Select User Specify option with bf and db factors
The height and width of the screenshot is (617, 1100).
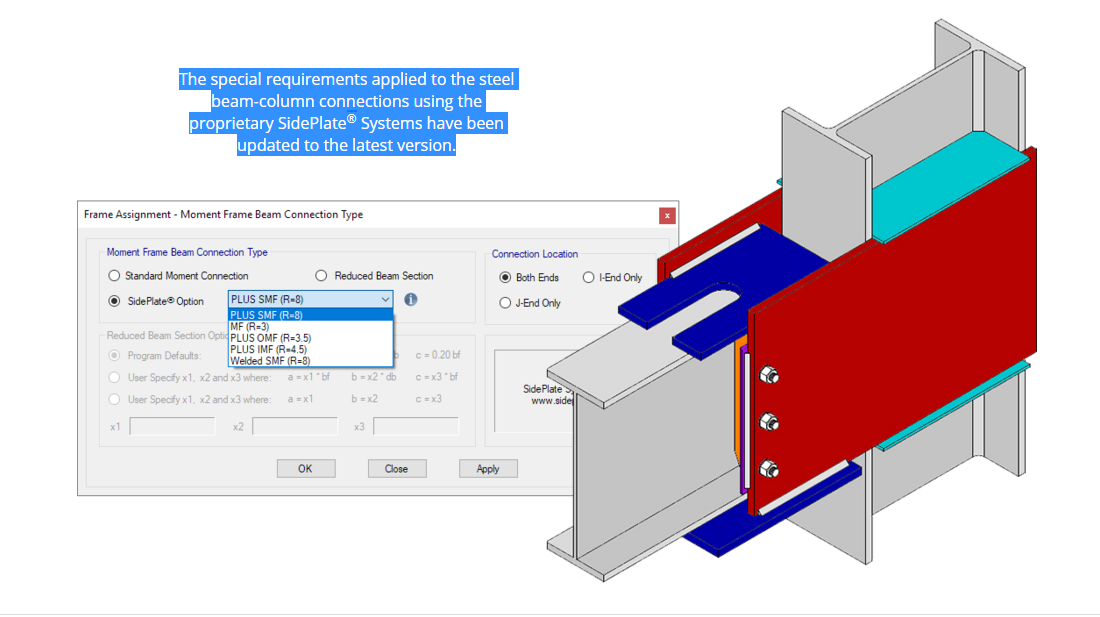114,377
